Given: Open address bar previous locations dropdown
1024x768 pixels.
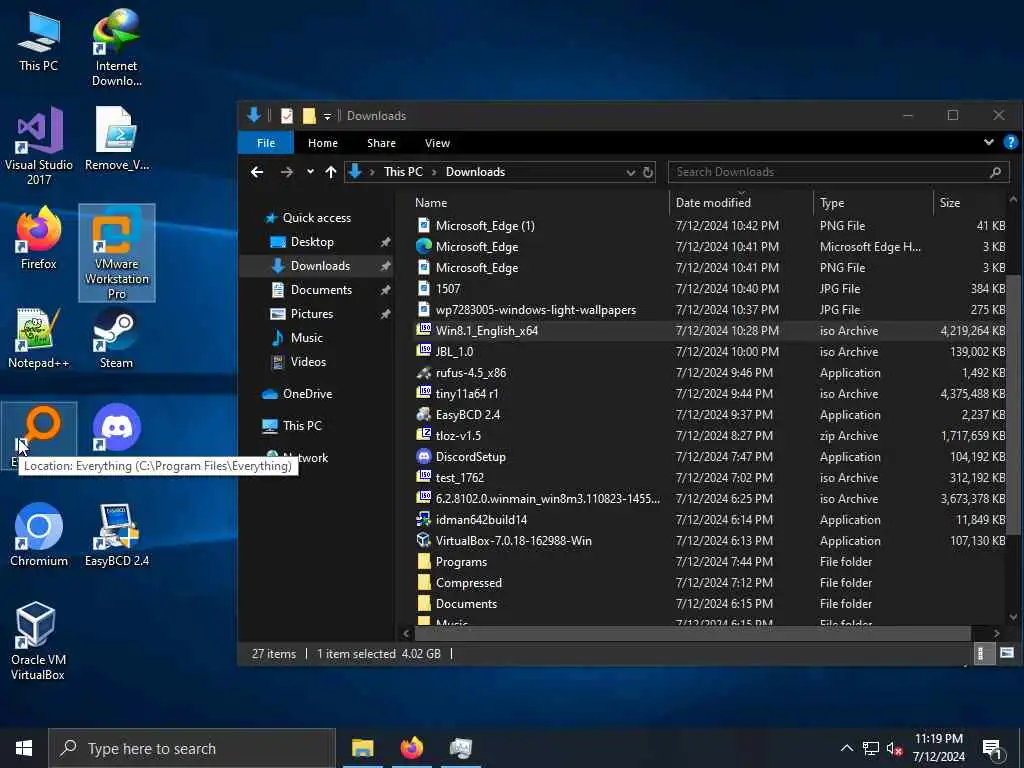Looking at the screenshot, I should coord(630,172).
